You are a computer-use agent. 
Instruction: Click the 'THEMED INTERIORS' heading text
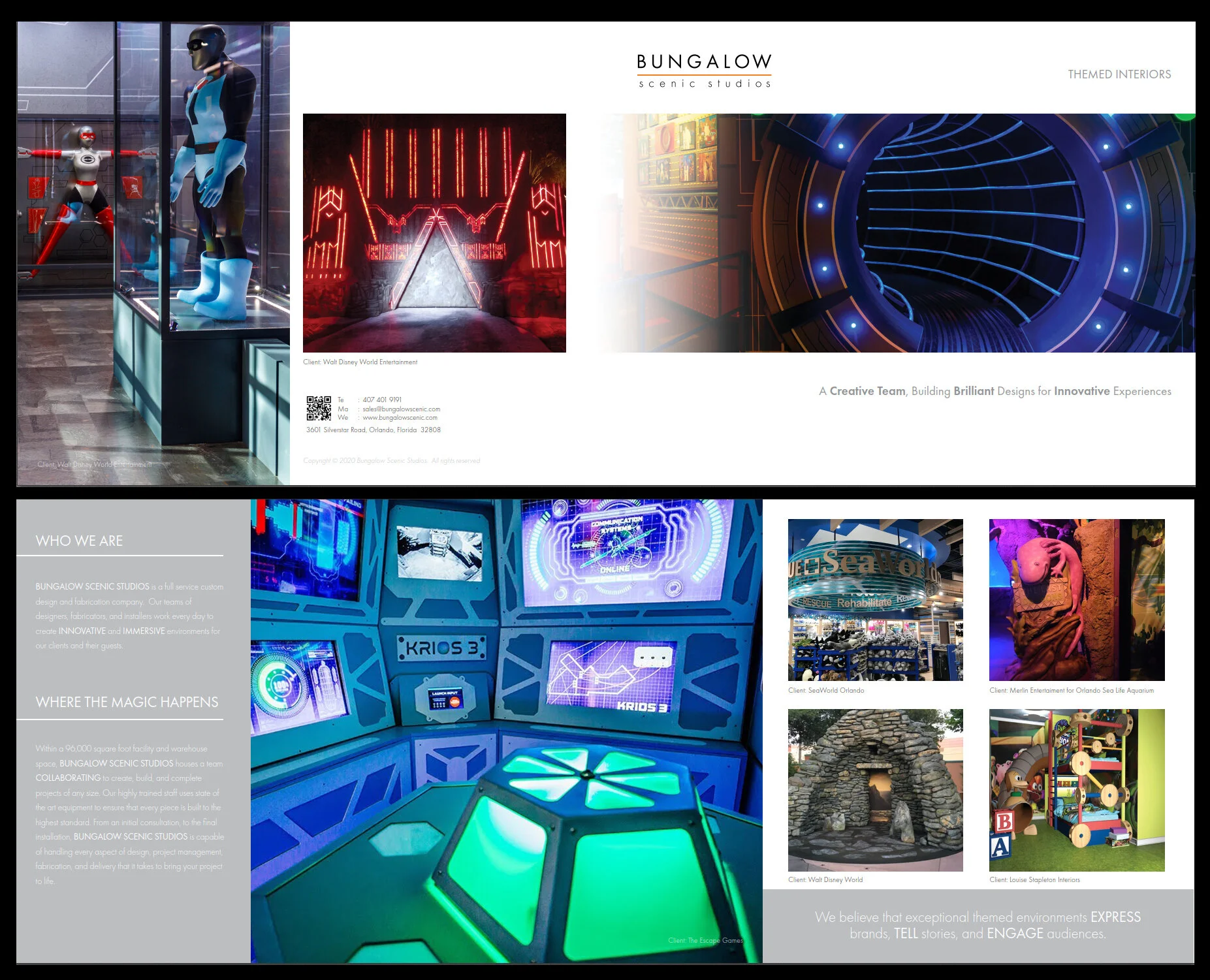pyautogui.click(x=1119, y=74)
